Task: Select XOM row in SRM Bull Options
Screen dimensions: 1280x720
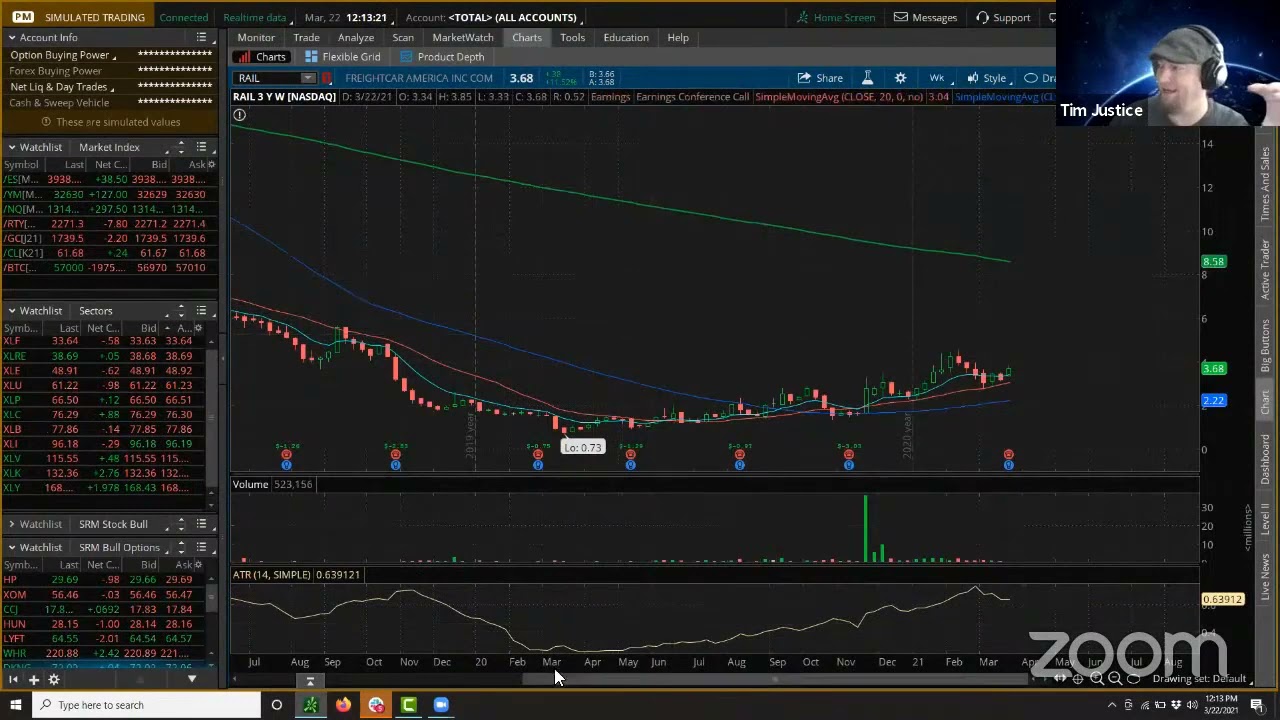Action: (x=102, y=595)
